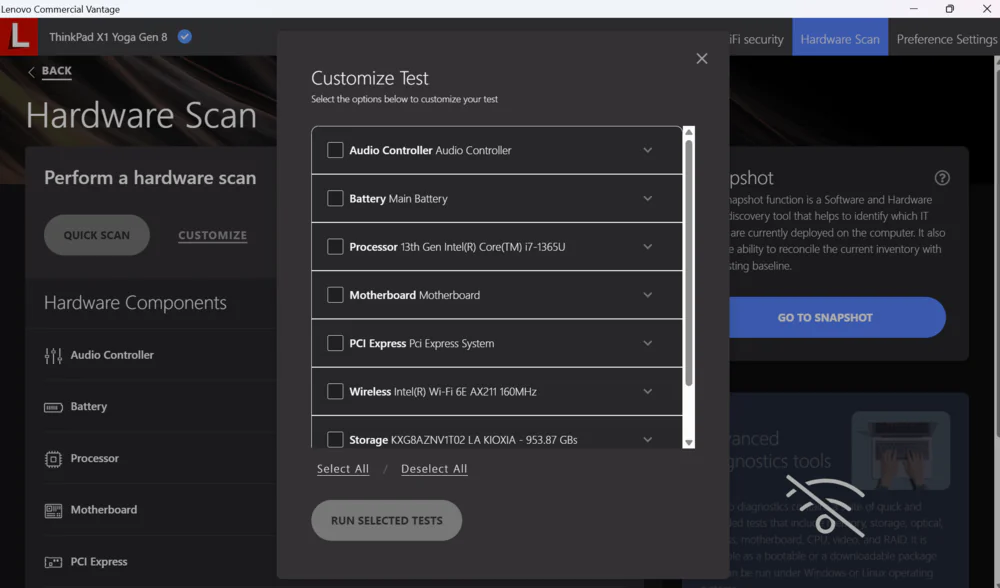Click the ThinkPad X1 Yoga Gen 8 device name
Viewport: 1000px width, 588px height.
[108, 37]
